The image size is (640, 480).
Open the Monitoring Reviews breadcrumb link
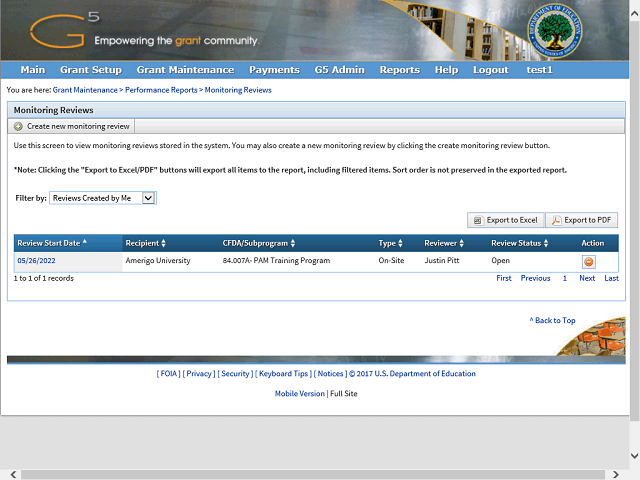point(238,90)
